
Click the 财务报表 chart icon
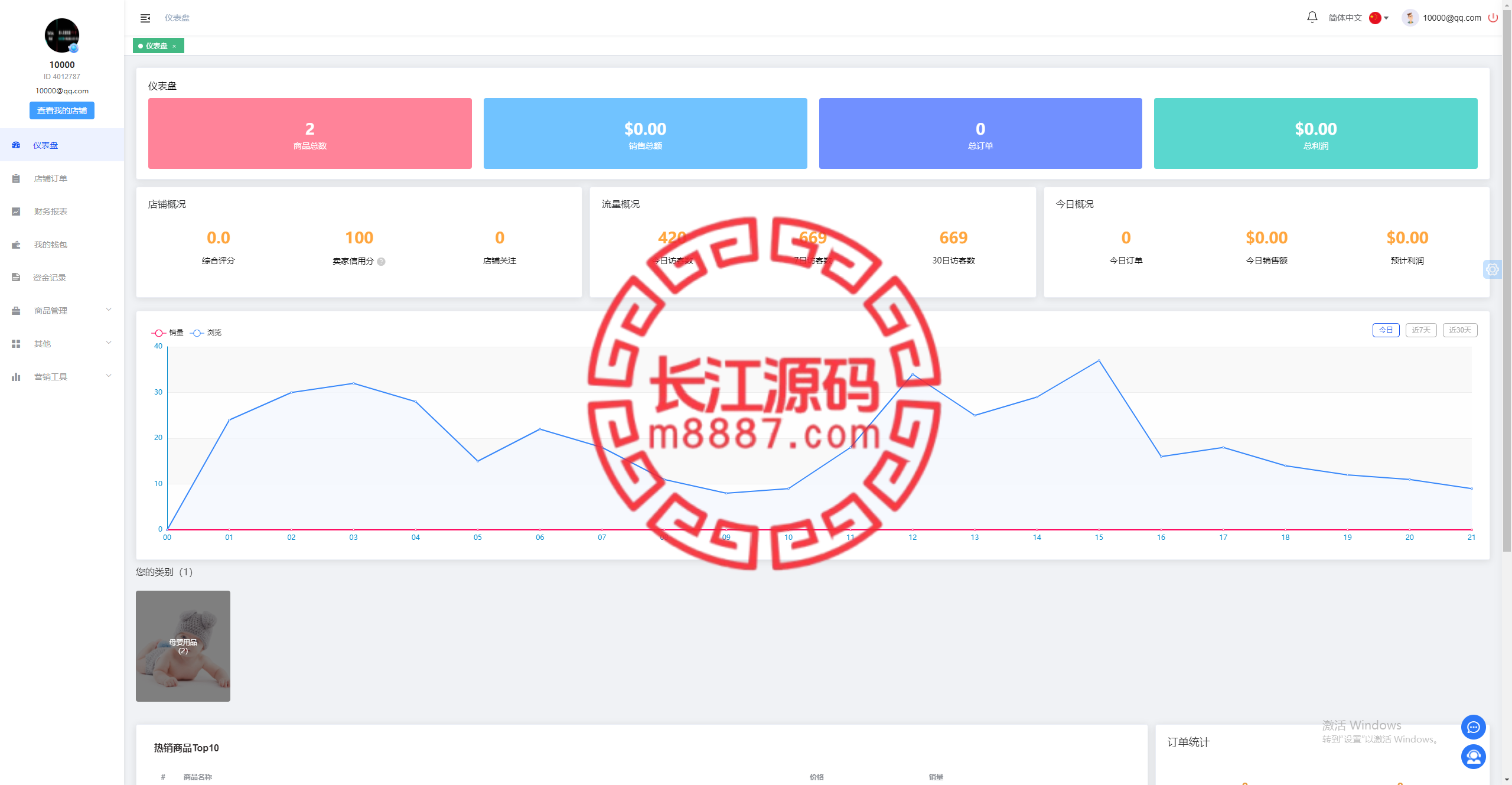pyautogui.click(x=16, y=211)
